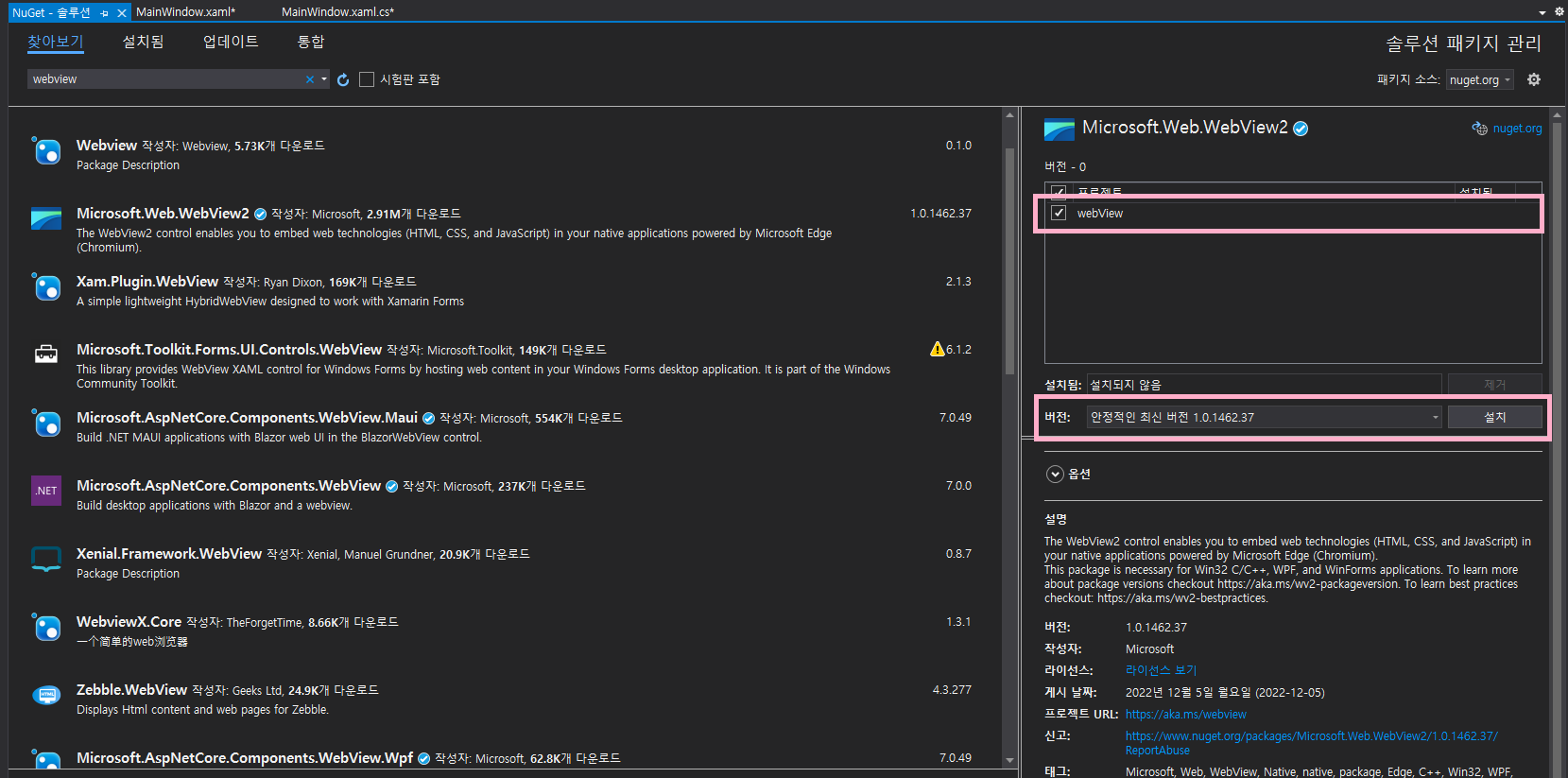
Task: Expand the Options section chevron
Action: [x=1055, y=474]
